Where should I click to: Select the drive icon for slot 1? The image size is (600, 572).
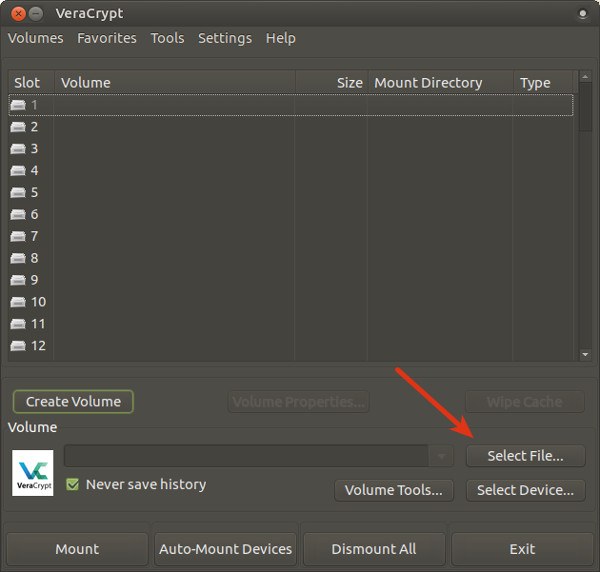pyautogui.click(x=18, y=105)
